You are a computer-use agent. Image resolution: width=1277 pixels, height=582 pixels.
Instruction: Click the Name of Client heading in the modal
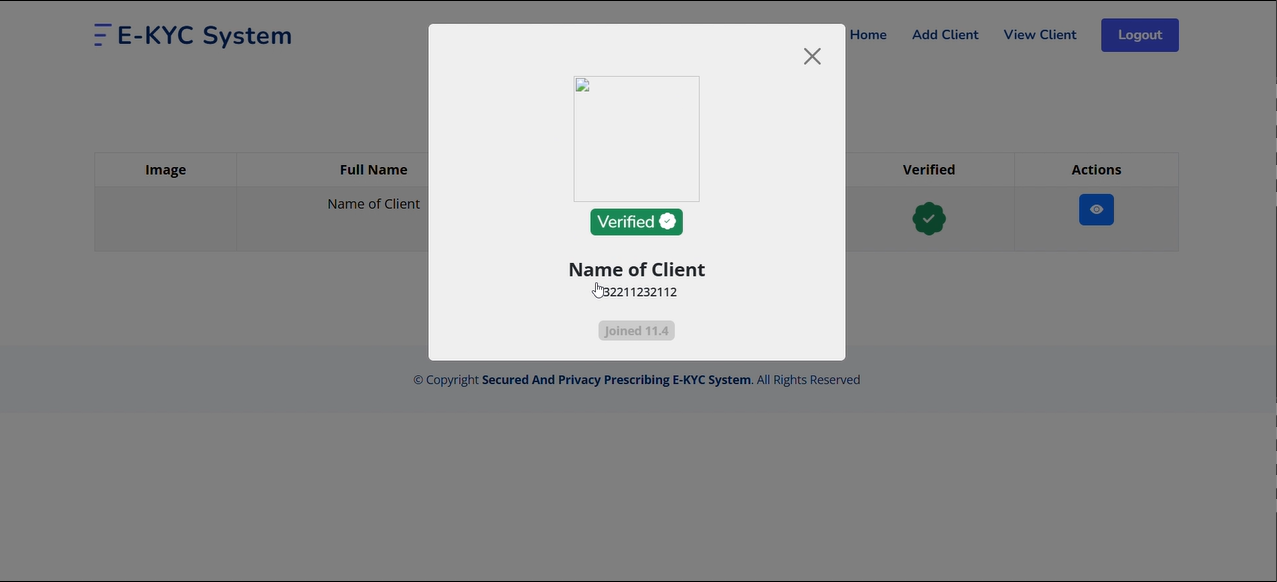(x=636, y=269)
